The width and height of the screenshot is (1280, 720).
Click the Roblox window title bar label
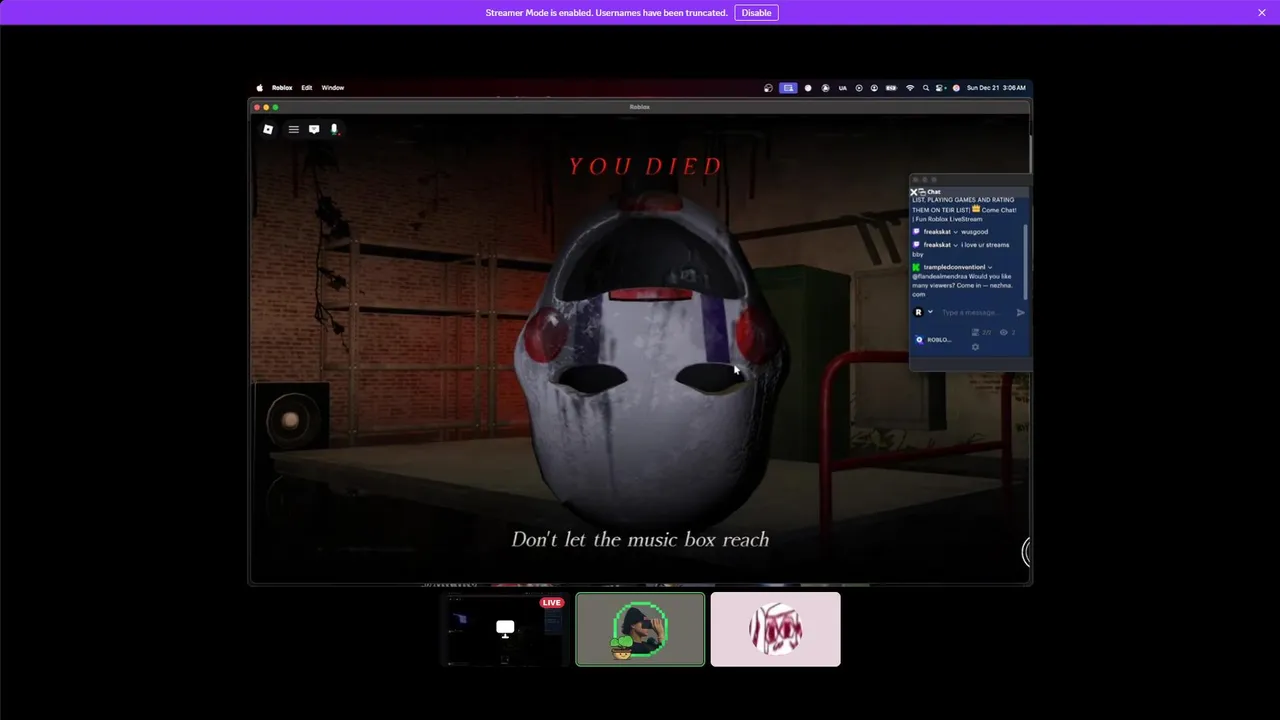click(x=640, y=107)
